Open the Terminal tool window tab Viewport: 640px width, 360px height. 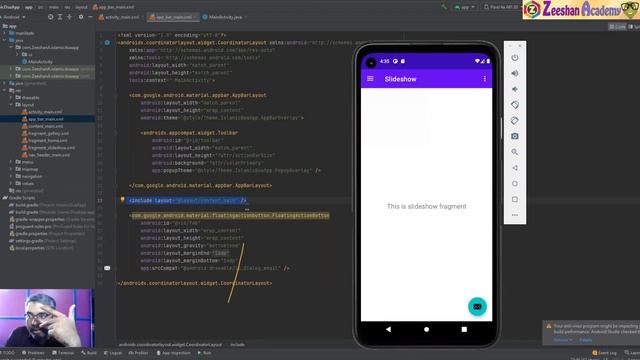click(x=63, y=353)
